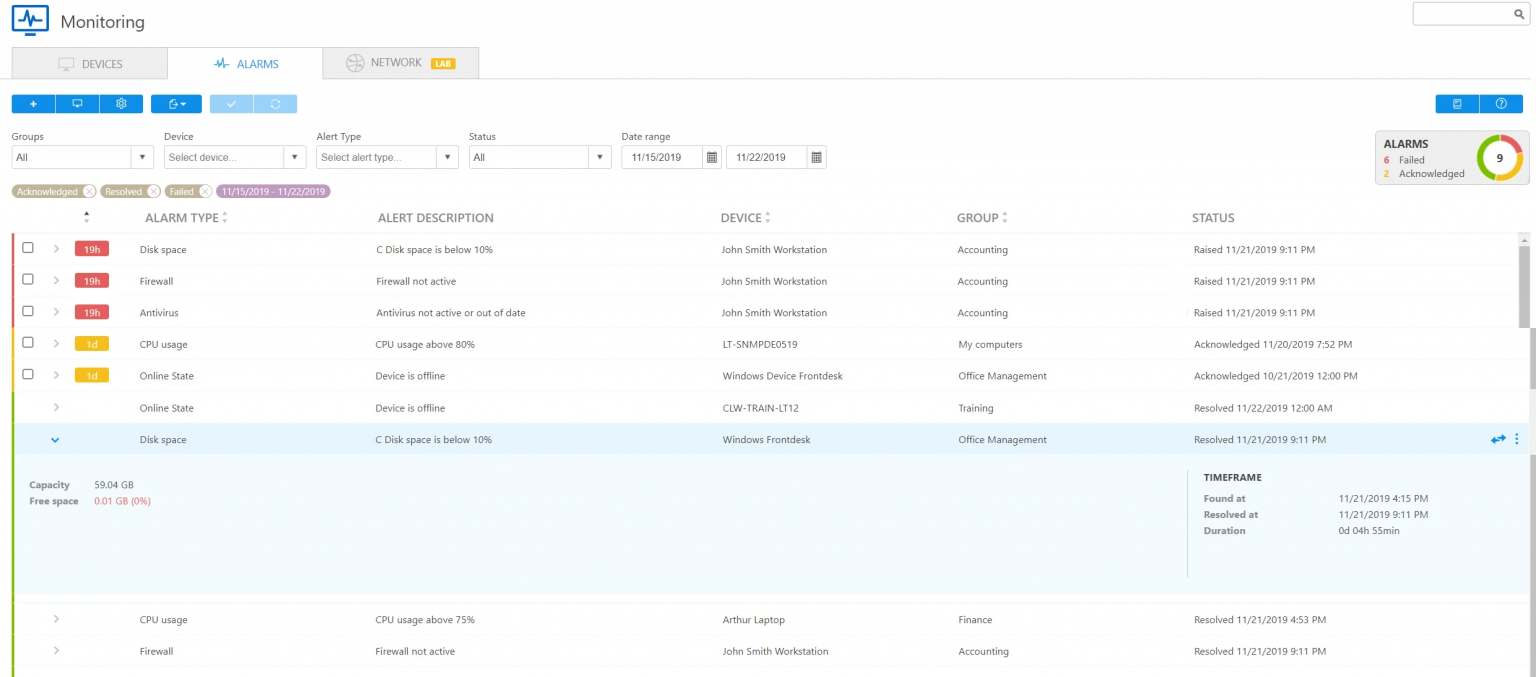This screenshot has height=677, width=1536.
Task: Tick the checkbox on the Antivirus alarm row
Action: click(28, 312)
